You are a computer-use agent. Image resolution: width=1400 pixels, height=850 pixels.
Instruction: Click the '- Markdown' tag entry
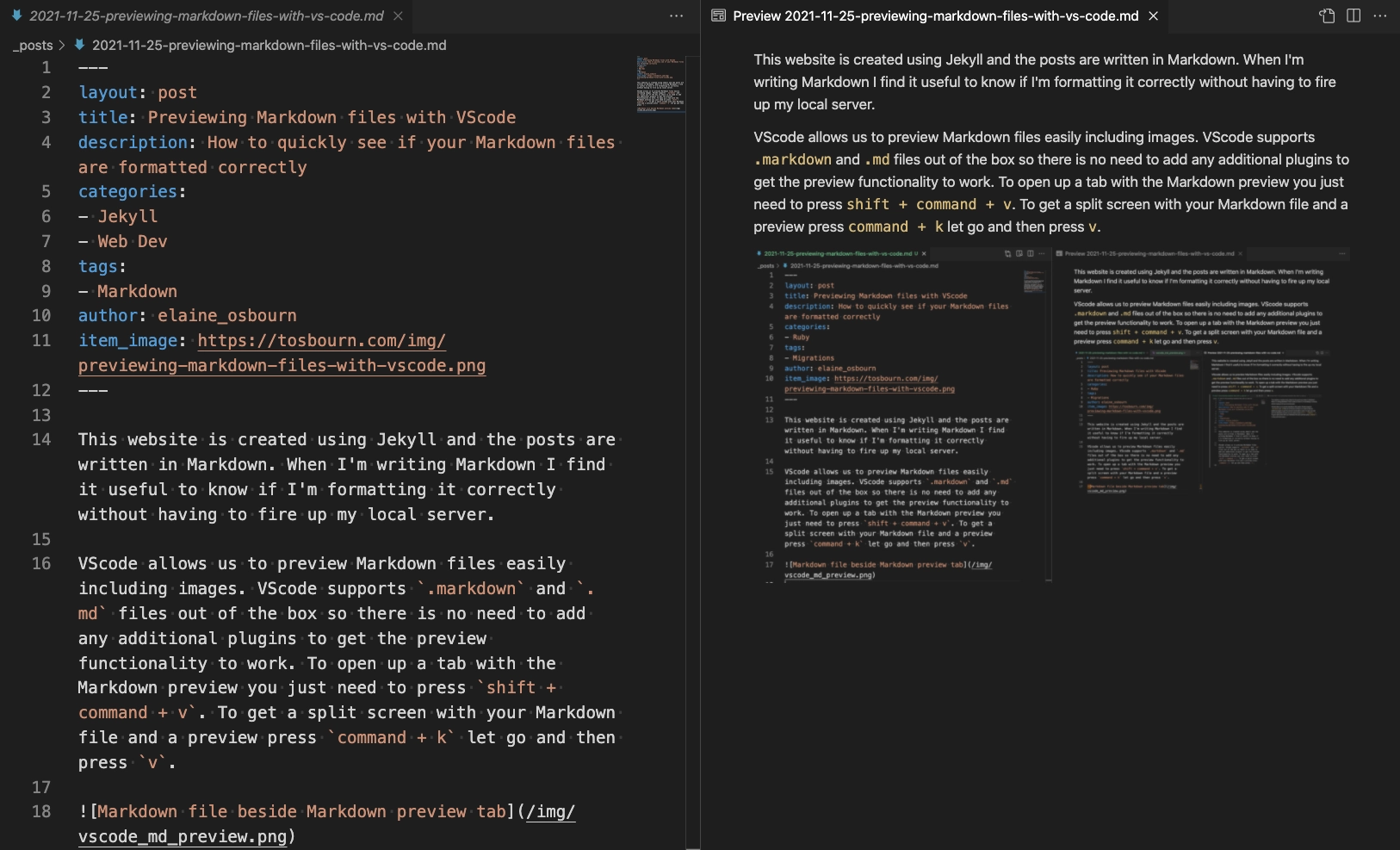tap(127, 291)
